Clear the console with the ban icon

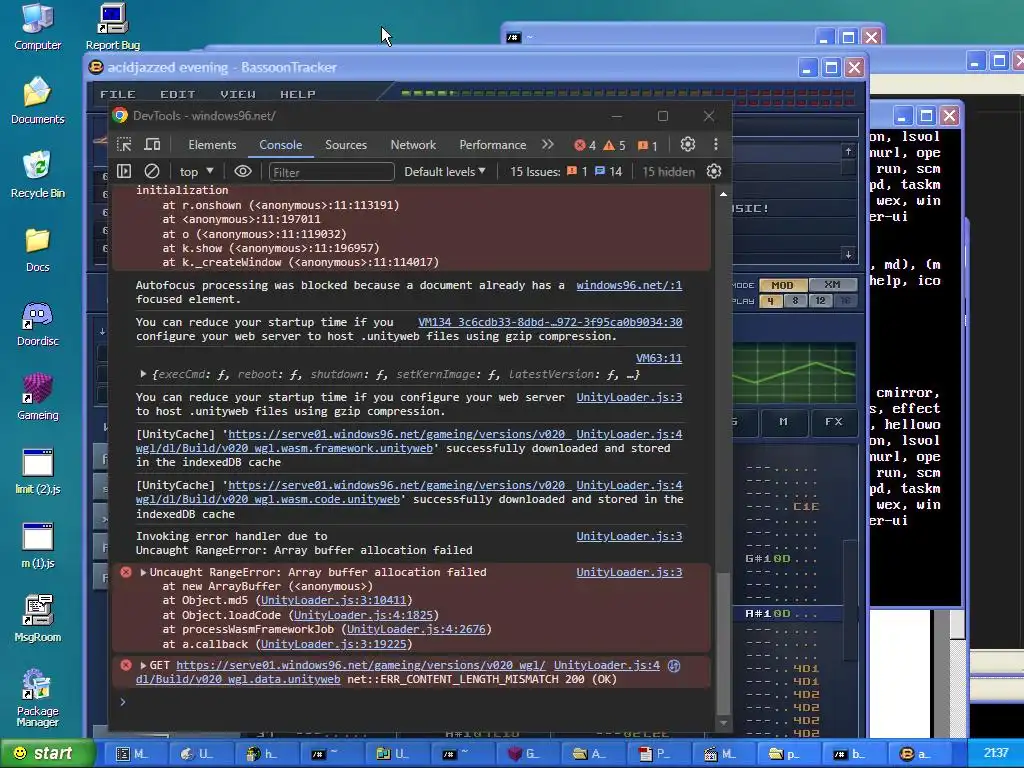click(152, 171)
